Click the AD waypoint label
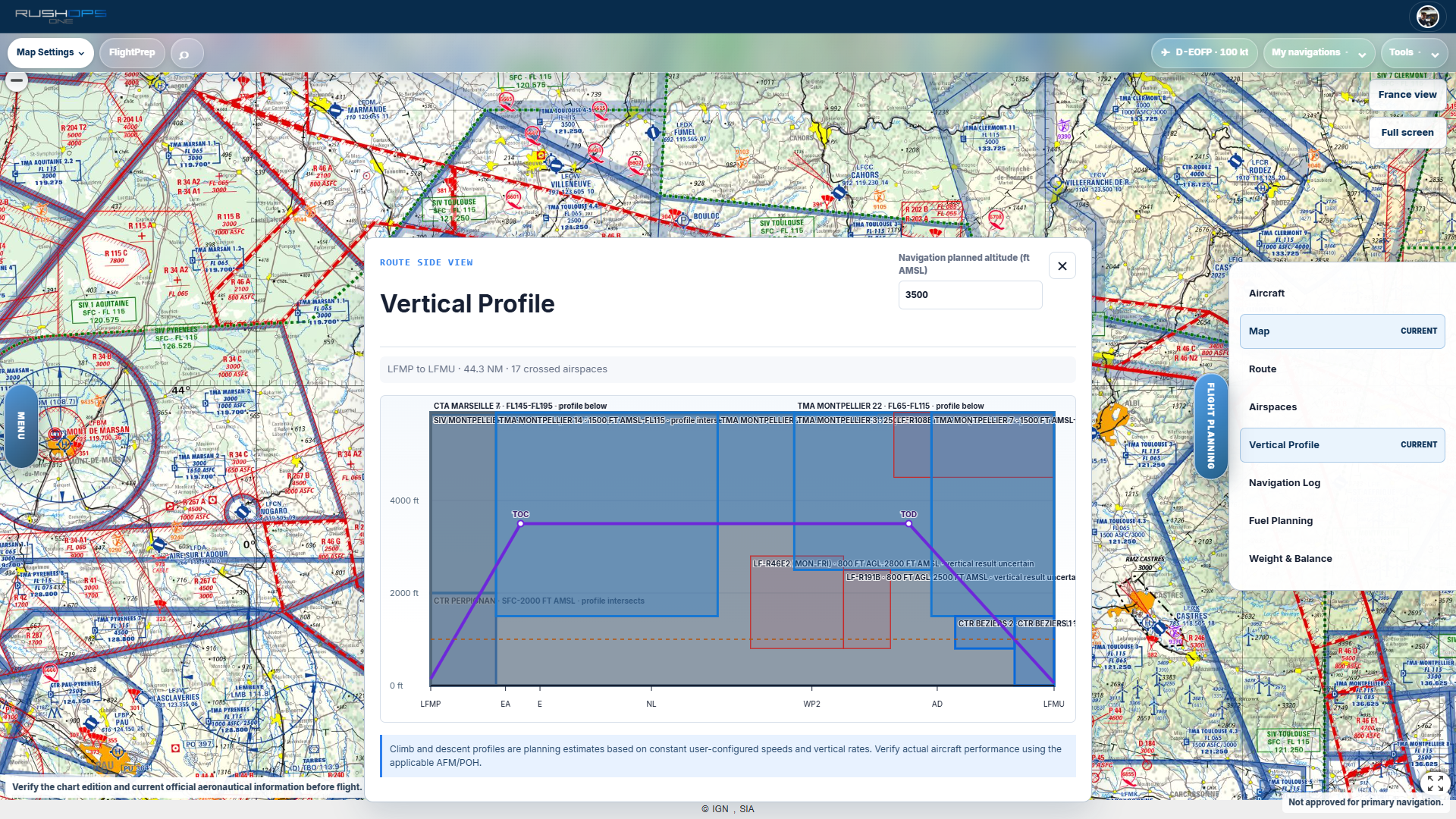1456x819 pixels. 937,704
